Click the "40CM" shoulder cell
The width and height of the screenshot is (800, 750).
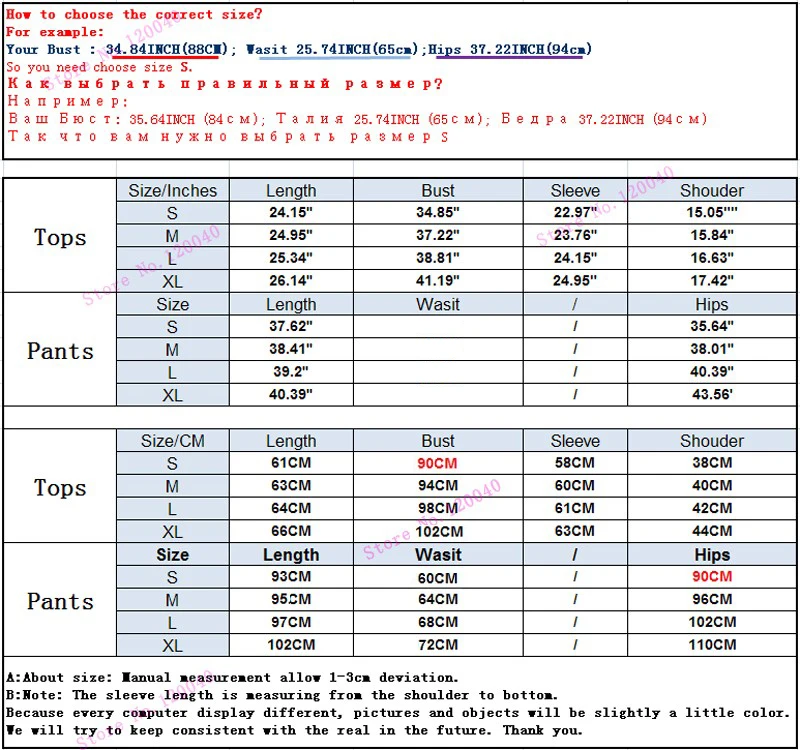(712, 486)
